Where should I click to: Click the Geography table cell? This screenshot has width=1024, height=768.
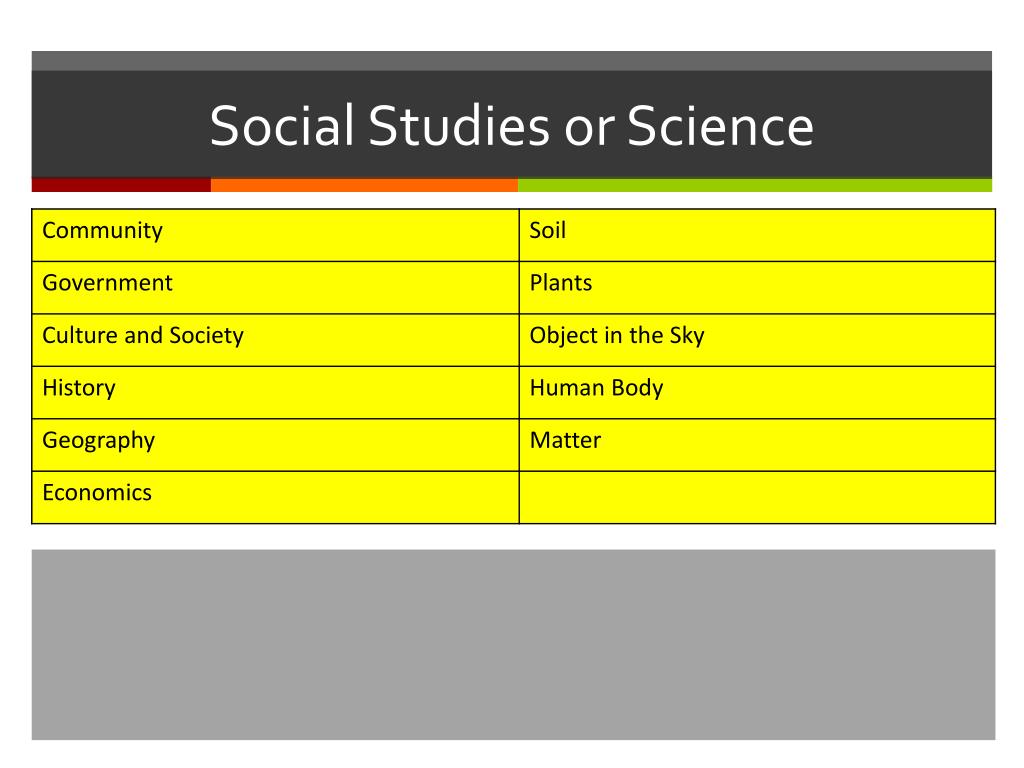click(x=276, y=445)
